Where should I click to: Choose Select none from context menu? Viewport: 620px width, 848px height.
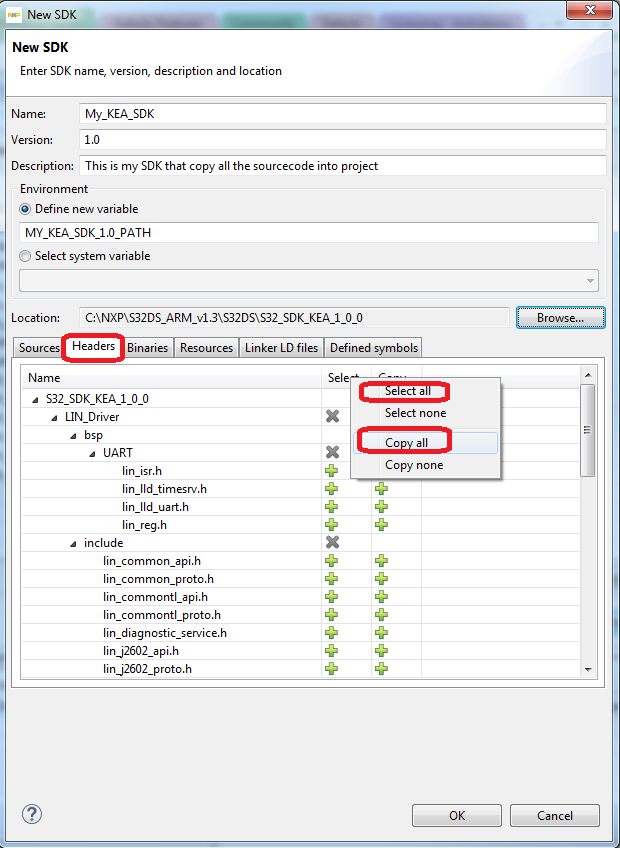point(415,413)
